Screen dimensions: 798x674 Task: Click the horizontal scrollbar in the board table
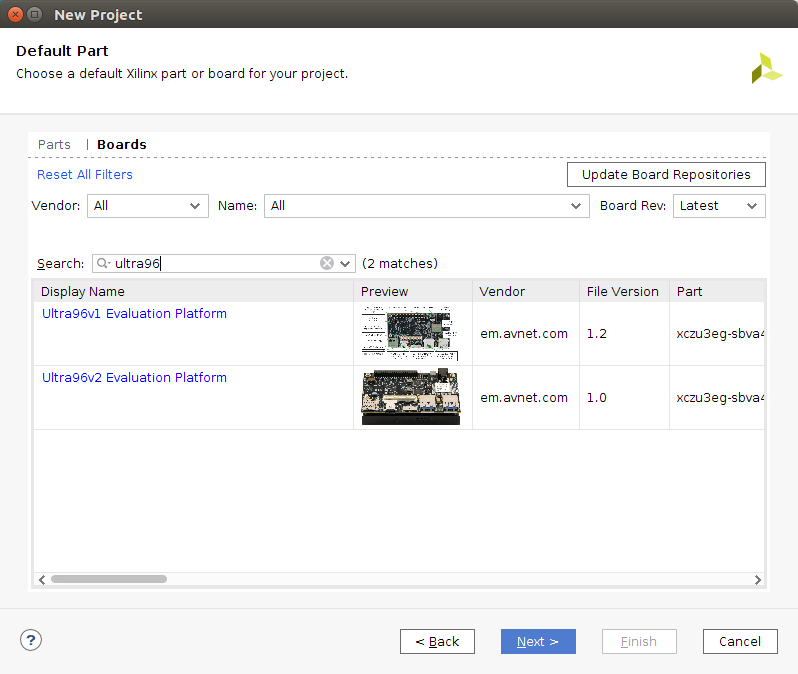109,579
